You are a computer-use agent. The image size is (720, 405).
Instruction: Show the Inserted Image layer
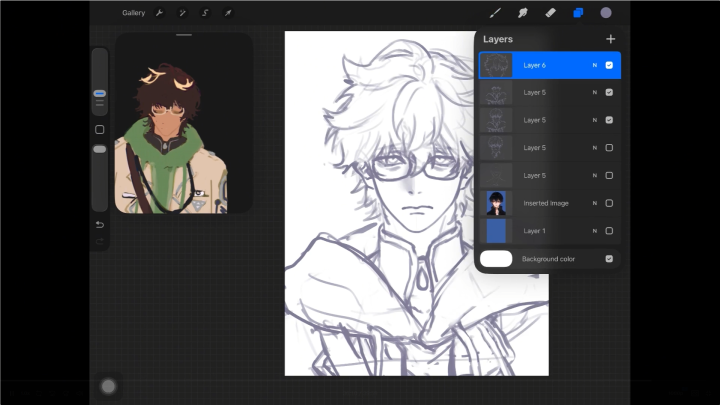(x=609, y=203)
